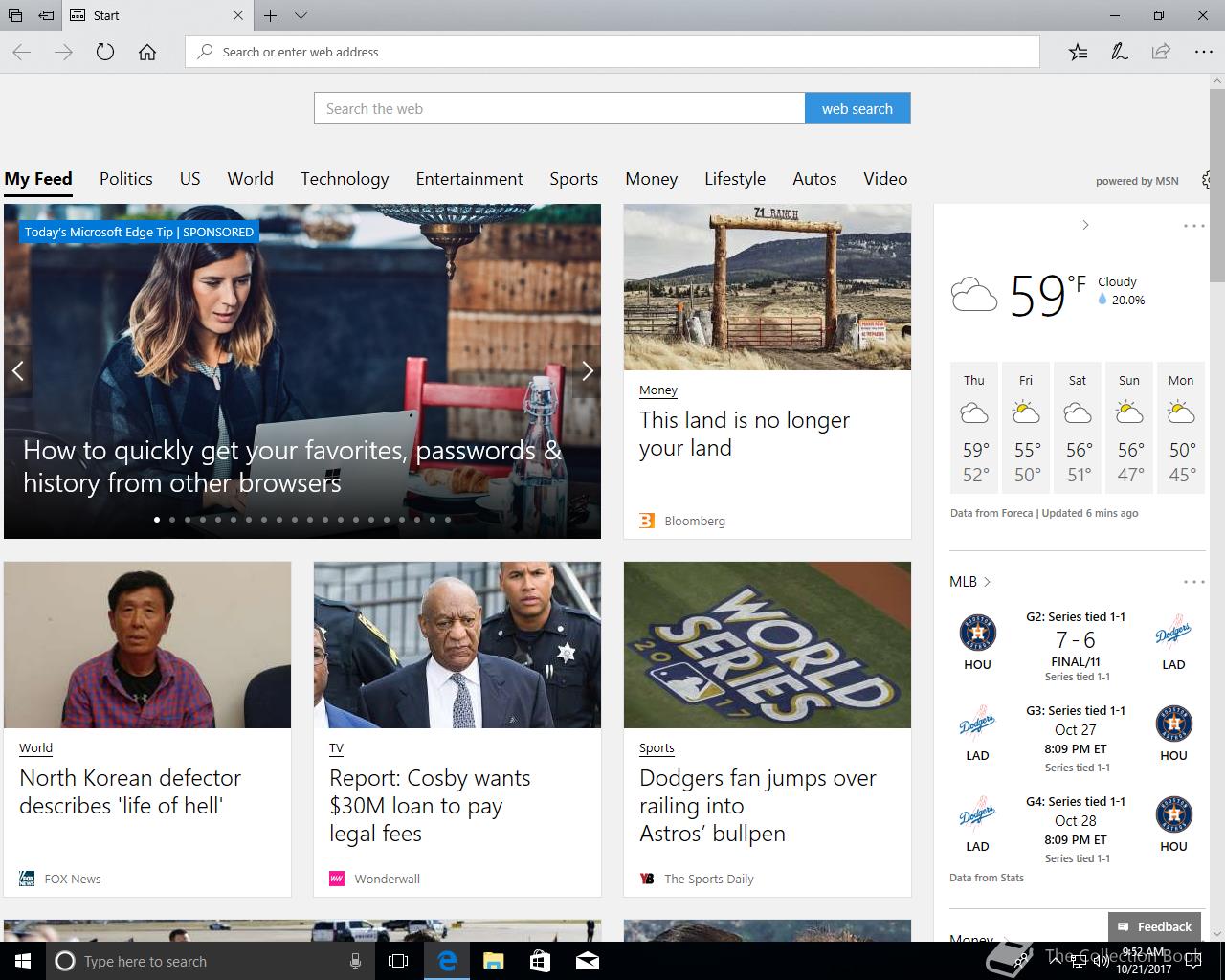Viewport: 1225px width, 980px height.
Task: Open the World feed tab
Action: point(250,179)
